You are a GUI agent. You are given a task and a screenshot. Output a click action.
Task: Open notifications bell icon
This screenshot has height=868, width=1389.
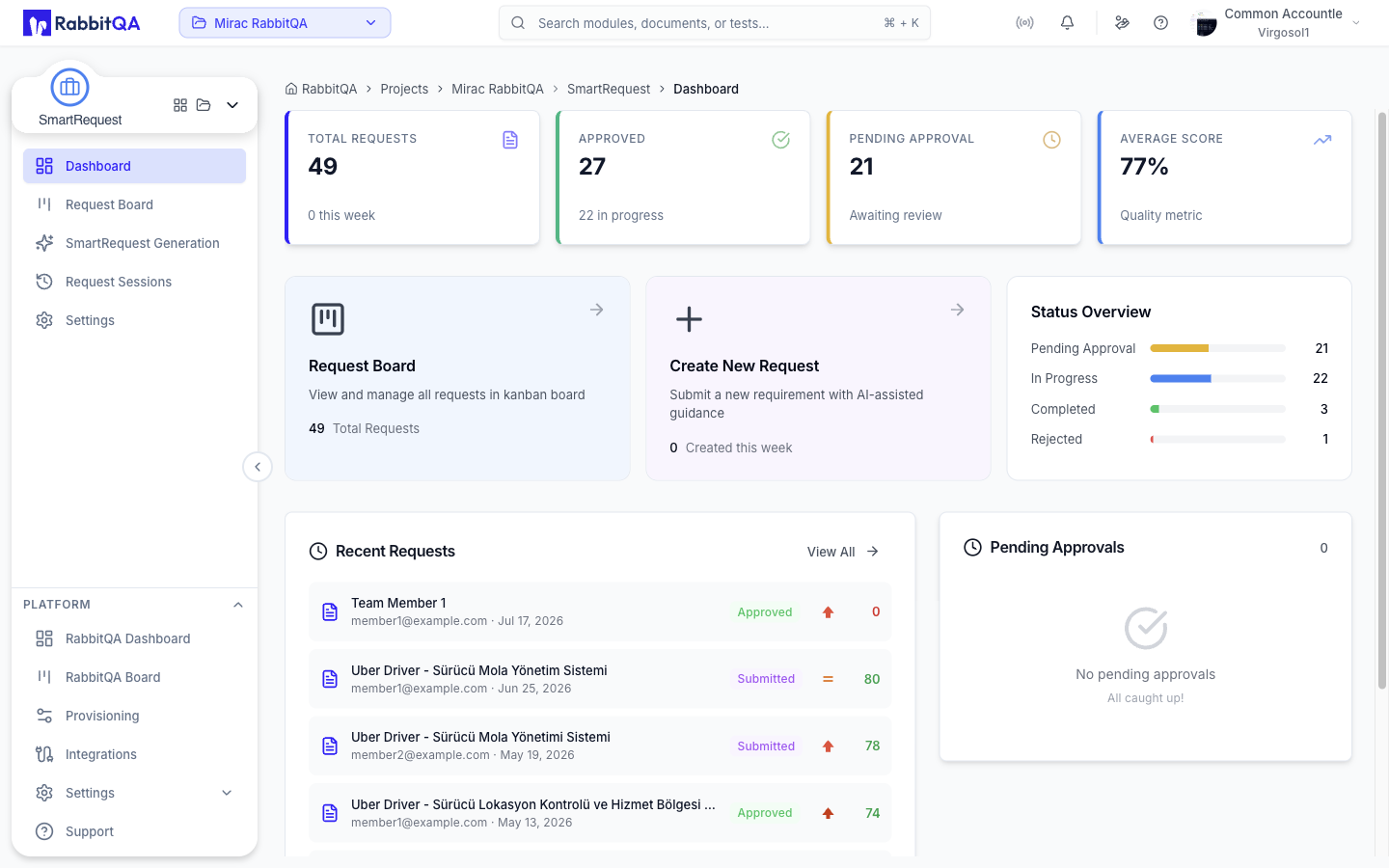pyautogui.click(x=1067, y=23)
